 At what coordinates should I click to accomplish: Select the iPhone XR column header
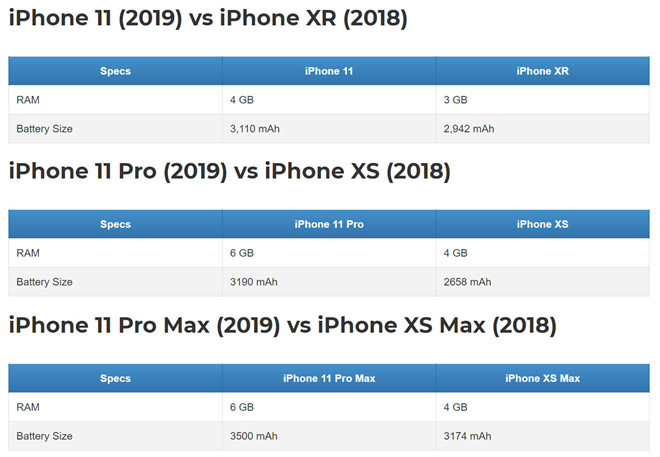[x=542, y=72]
